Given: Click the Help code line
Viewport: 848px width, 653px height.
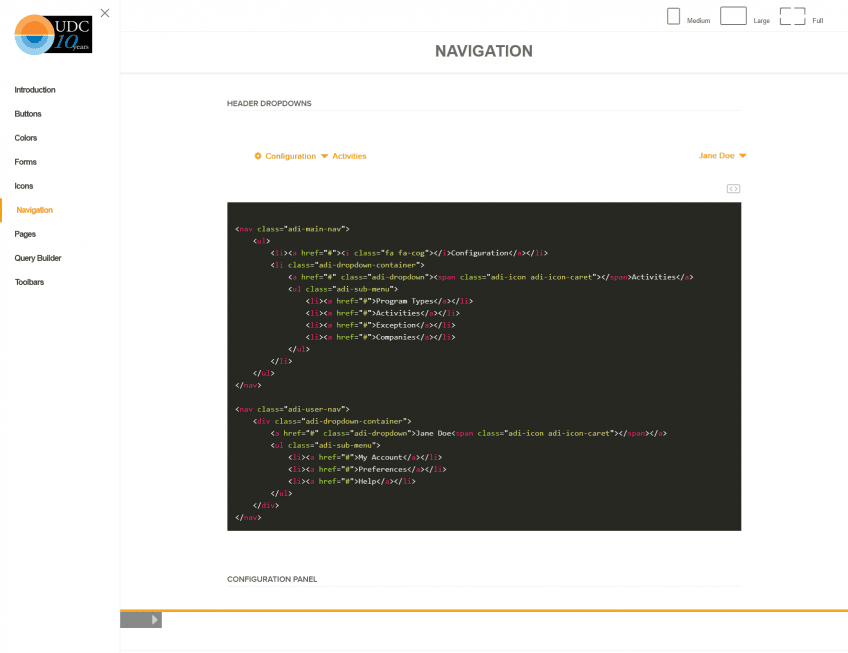Looking at the screenshot, I should pyautogui.click(x=352, y=481).
